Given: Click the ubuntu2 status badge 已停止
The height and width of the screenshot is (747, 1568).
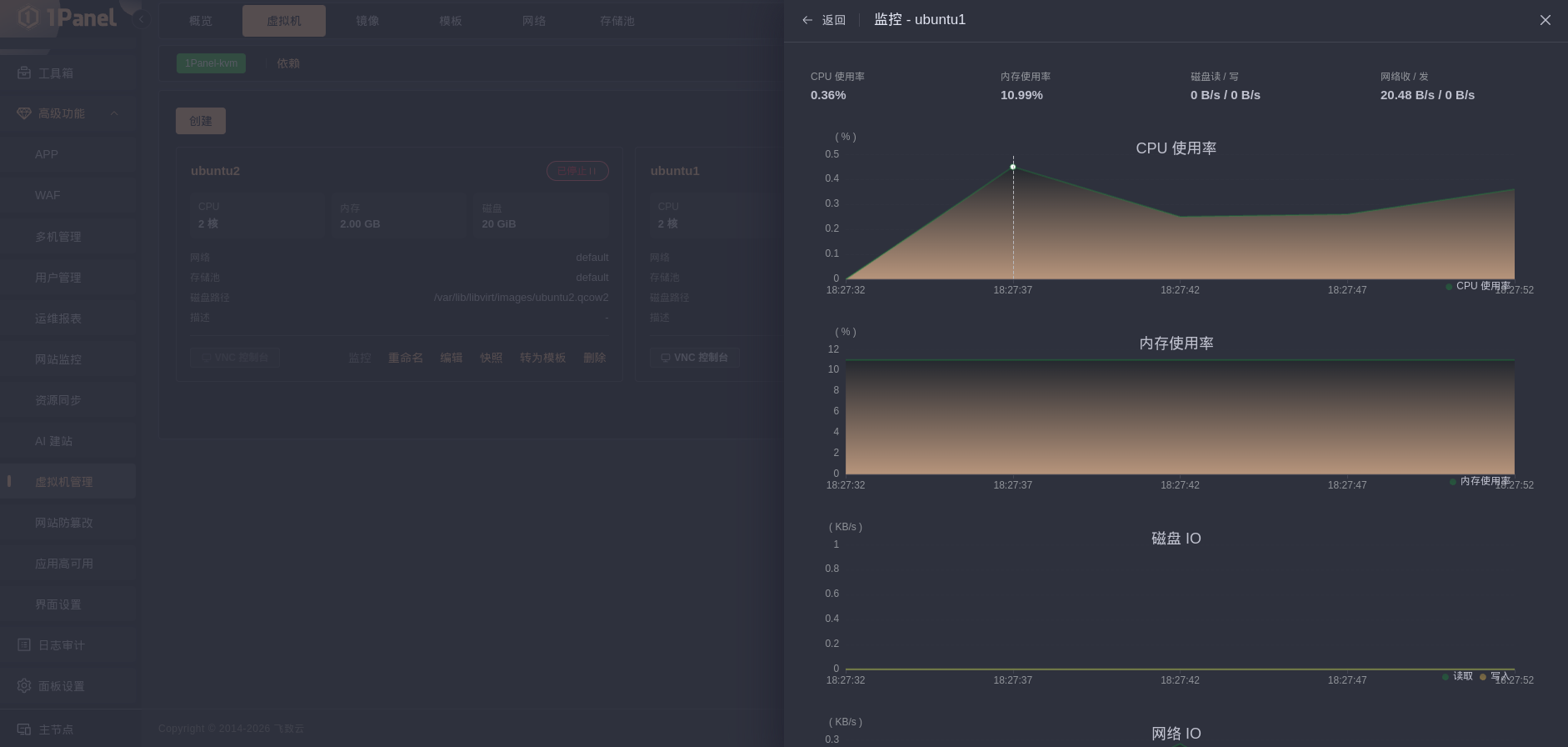Looking at the screenshot, I should point(577,171).
